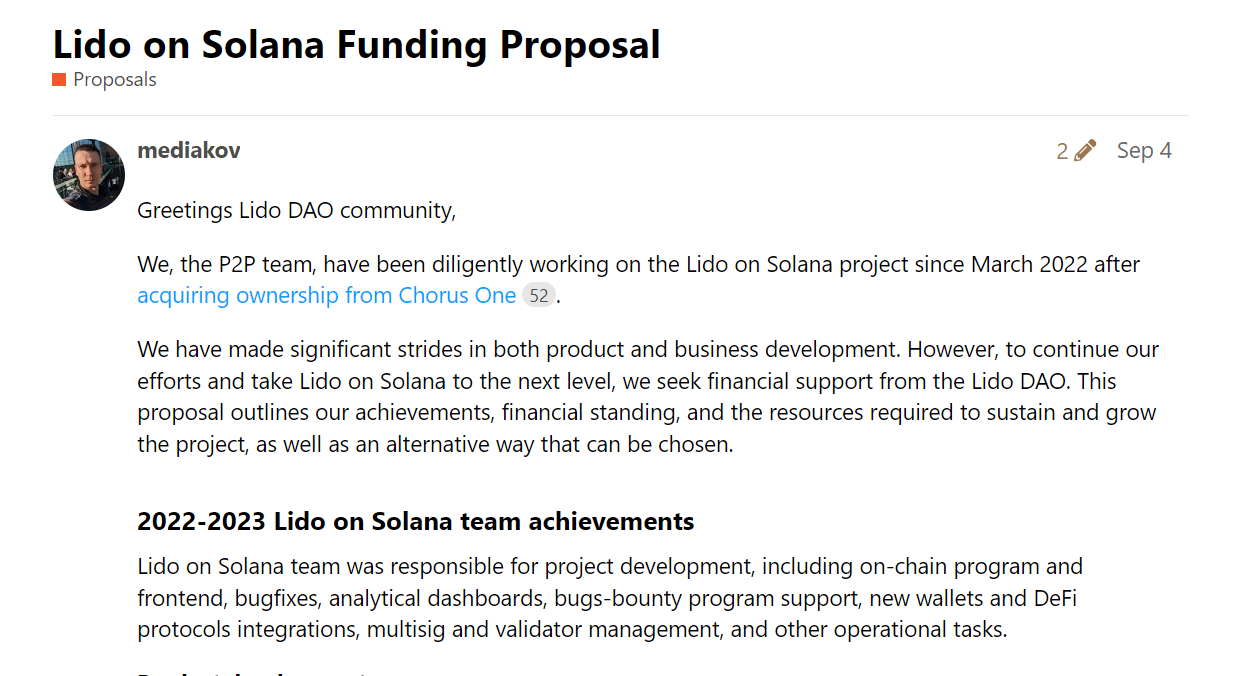Click the cut-off heading at the page bottom
Image resolution: width=1249 pixels, height=676 pixels.
(253, 673)
